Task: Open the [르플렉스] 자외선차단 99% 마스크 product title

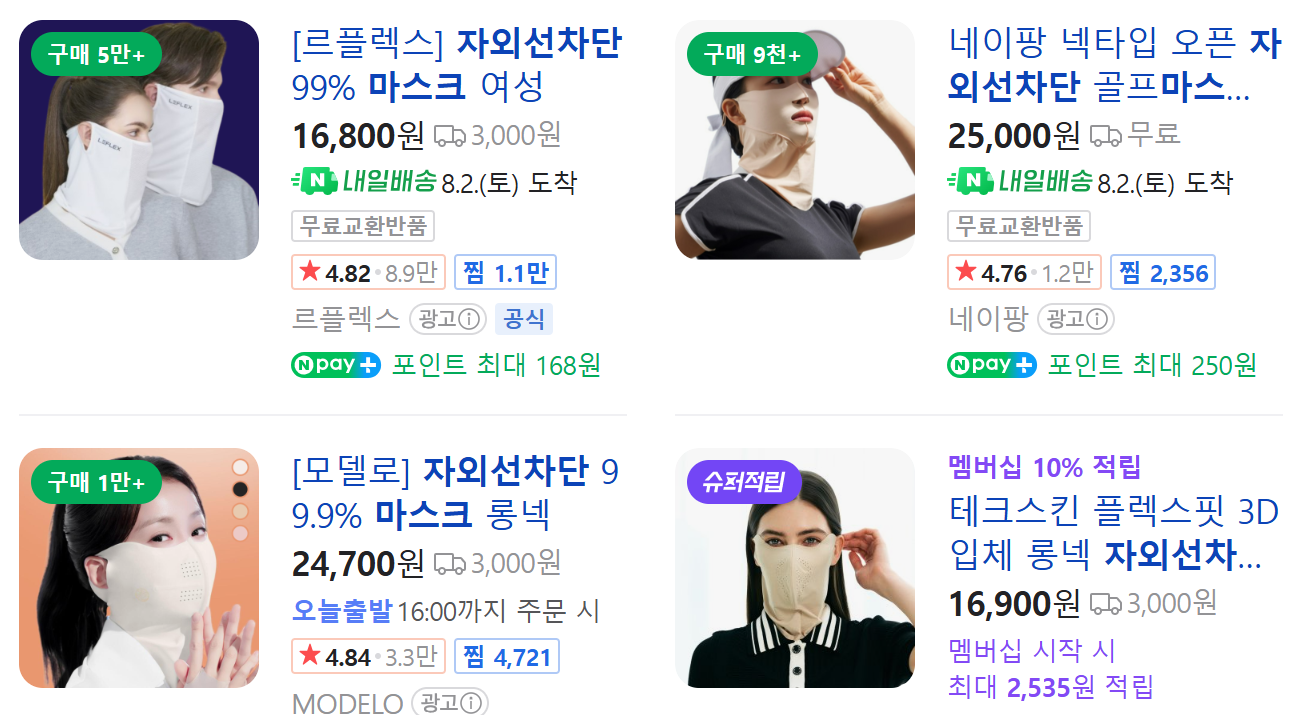Action: pos(457,65)
